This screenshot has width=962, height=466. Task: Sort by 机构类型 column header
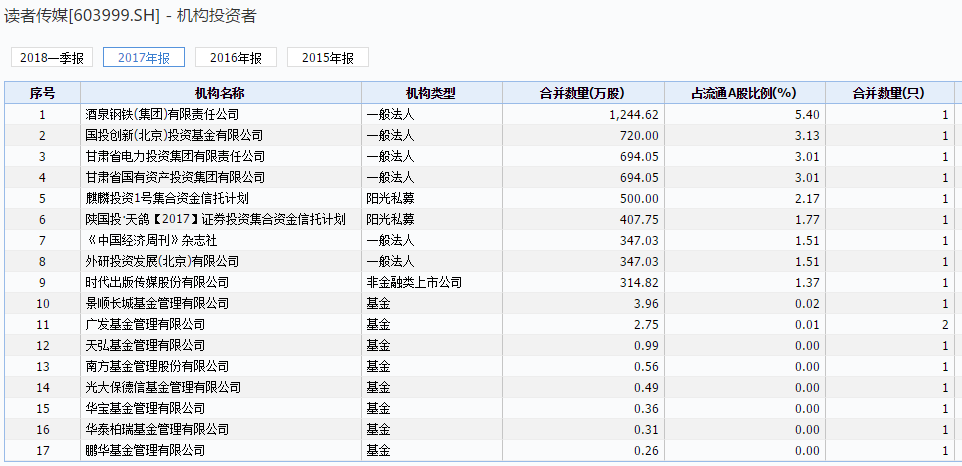click(430, 93)
